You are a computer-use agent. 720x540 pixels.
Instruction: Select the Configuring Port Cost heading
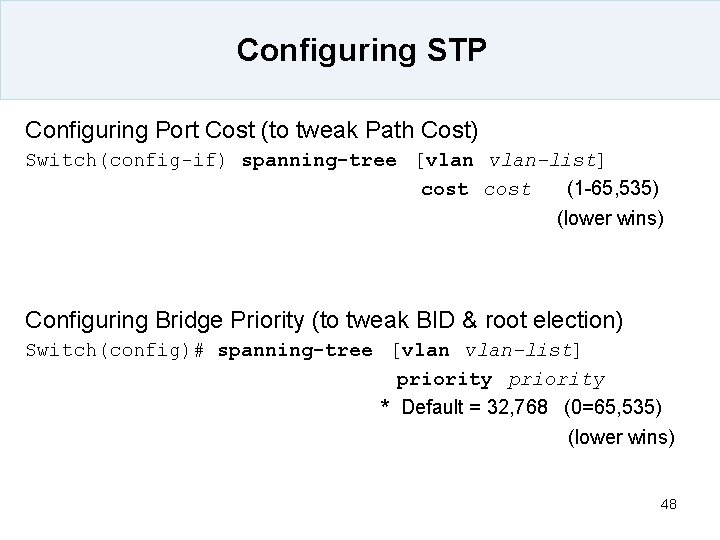coord(252,130)
